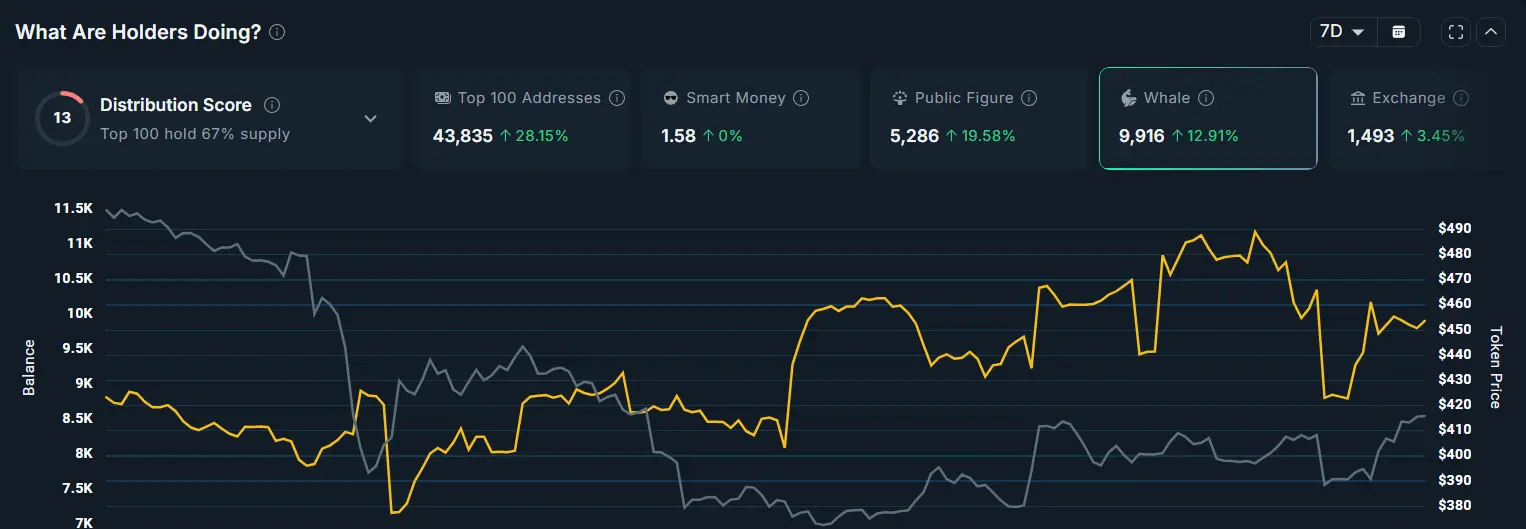Click the Distribution Score info icon

(272, 105)
